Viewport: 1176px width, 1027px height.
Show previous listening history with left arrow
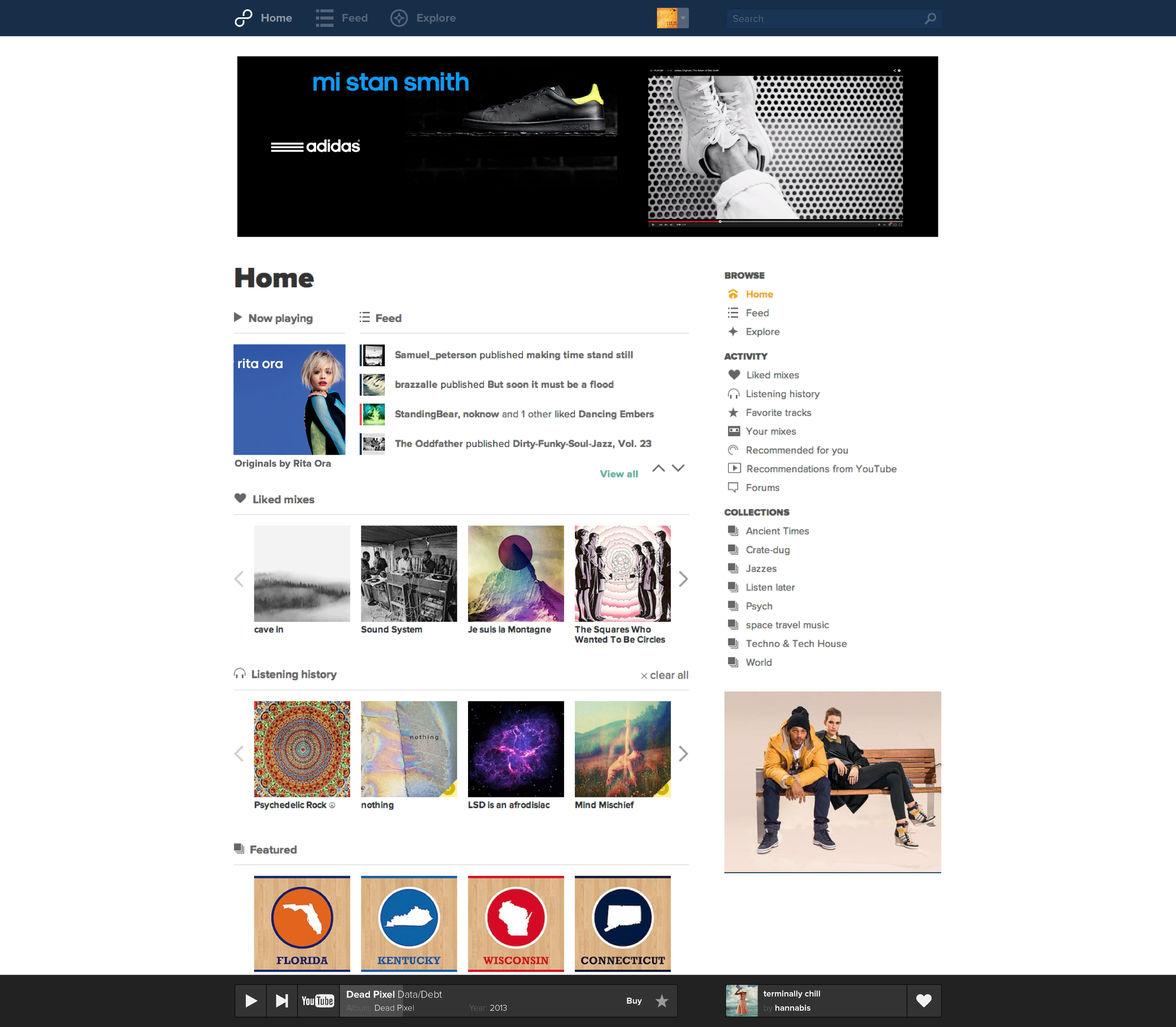point(239,754)
